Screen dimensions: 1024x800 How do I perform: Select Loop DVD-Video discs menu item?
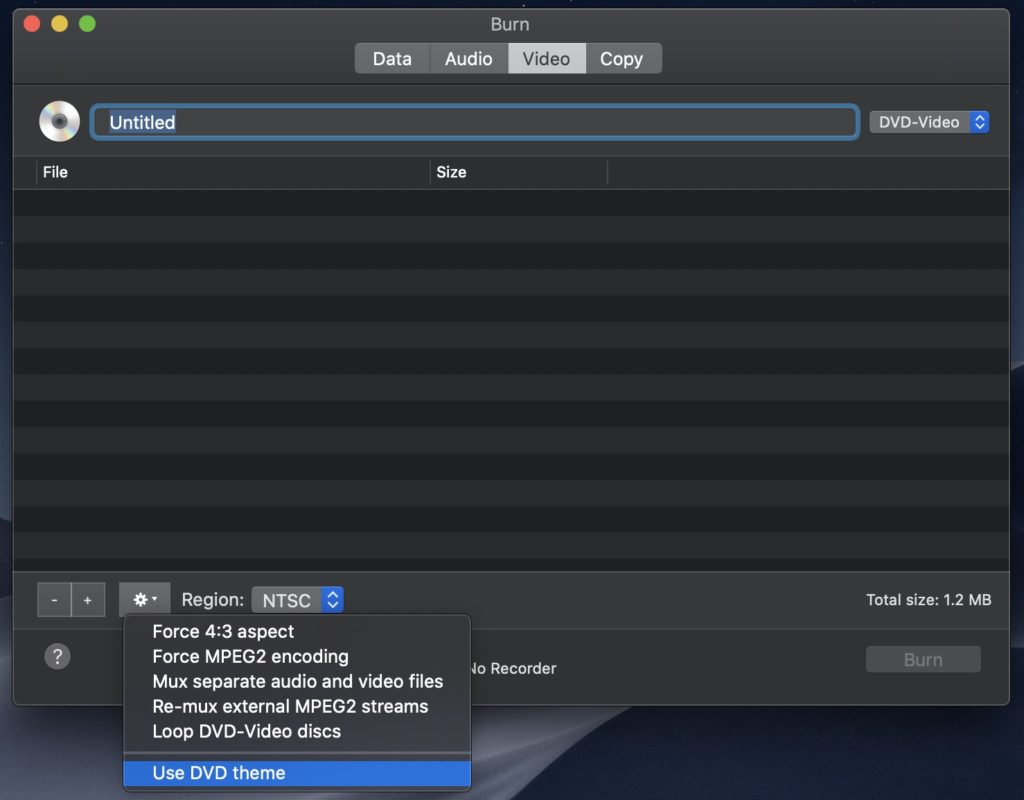tap(246, 732)
